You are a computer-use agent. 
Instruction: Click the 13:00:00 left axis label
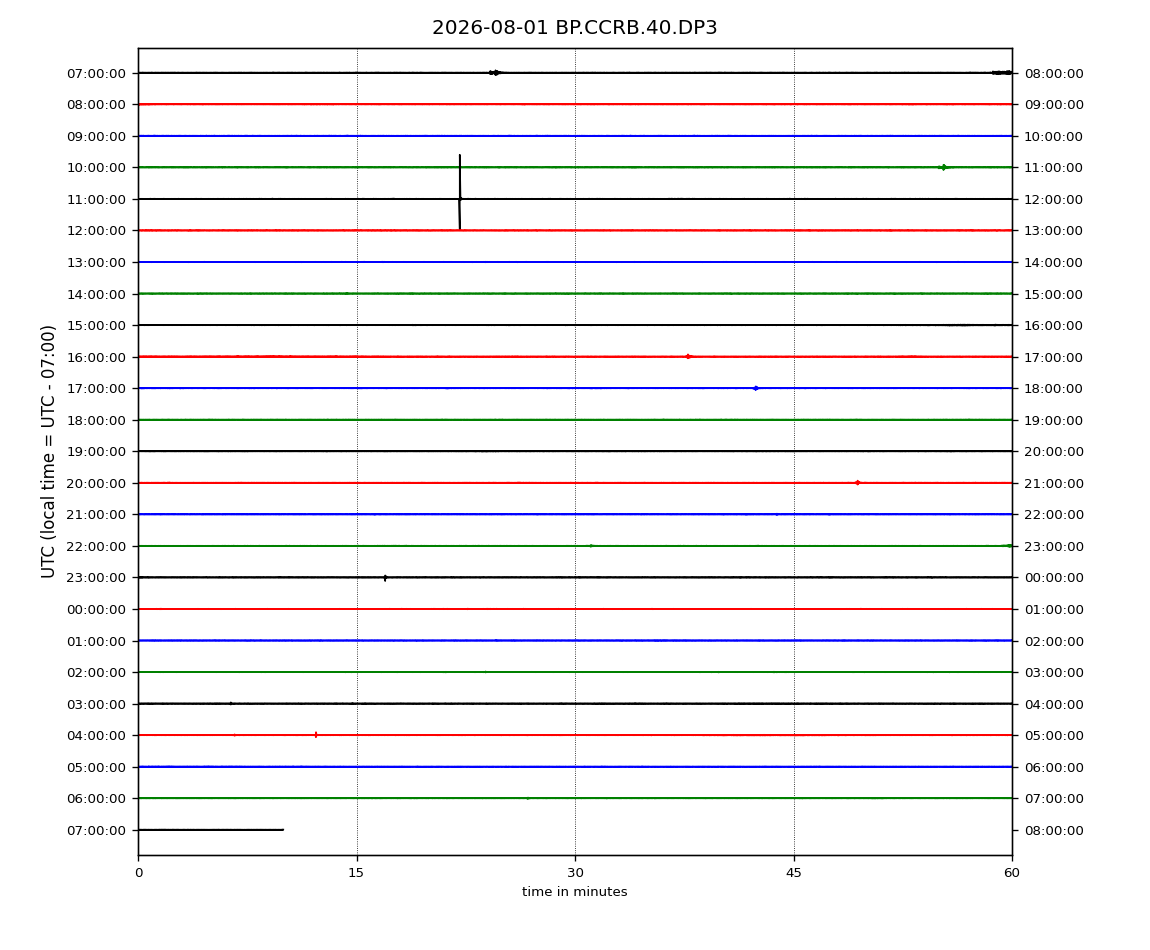[x=96, y=263]
